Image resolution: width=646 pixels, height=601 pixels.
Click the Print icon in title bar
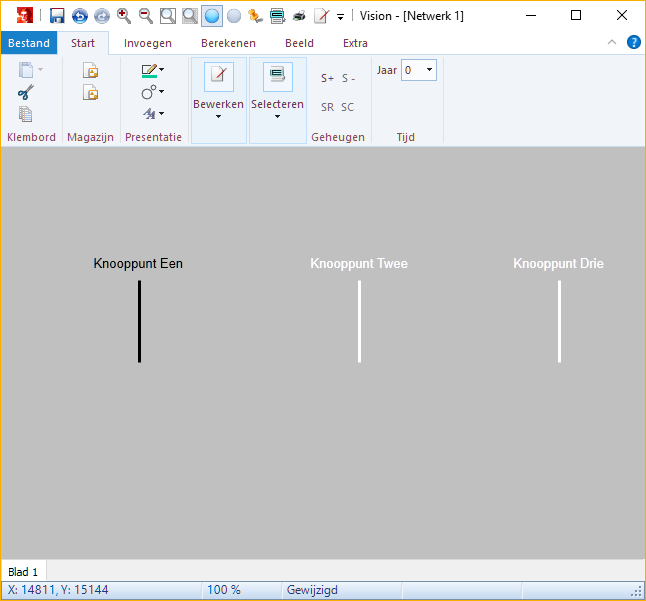click(x=299, y=16)
